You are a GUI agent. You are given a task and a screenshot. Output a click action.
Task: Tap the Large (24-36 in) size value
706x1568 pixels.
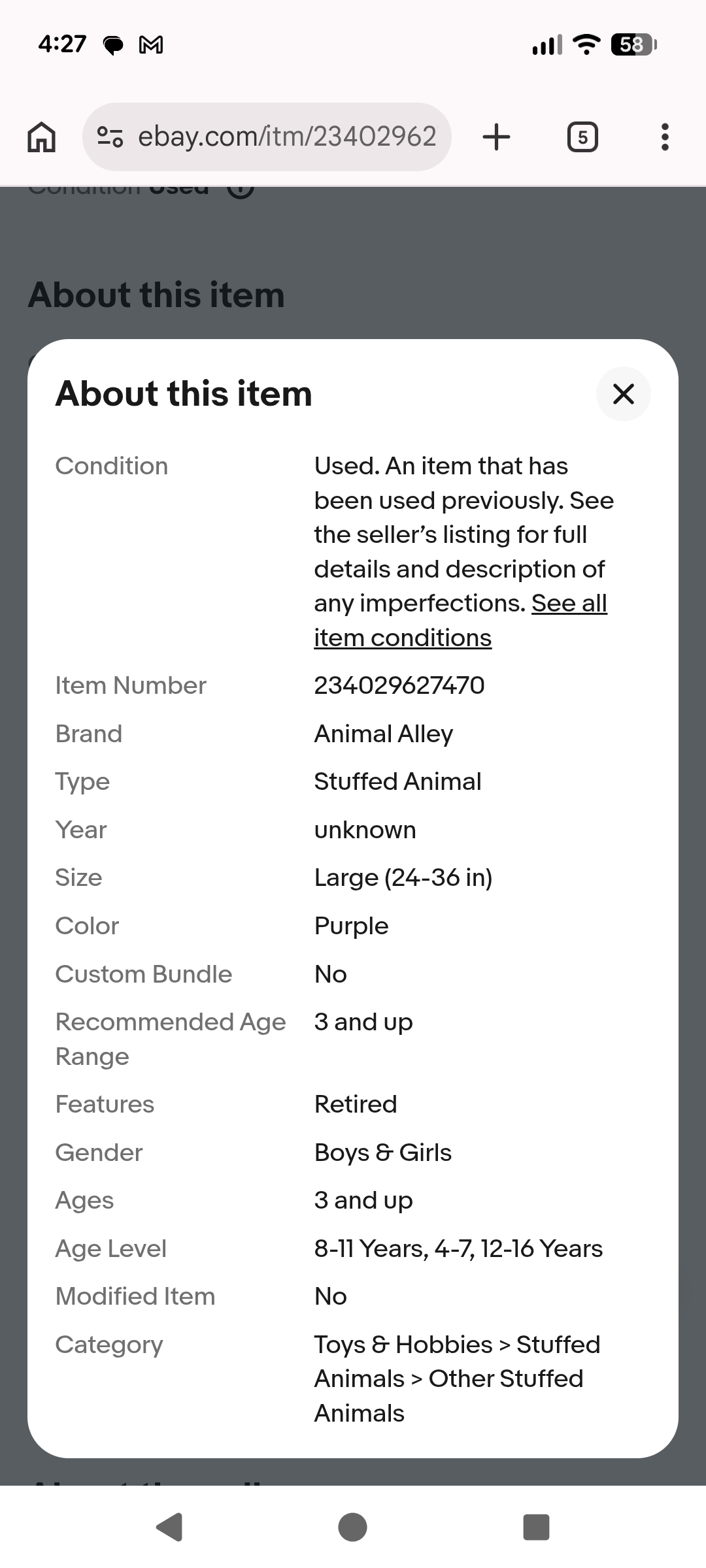tap(403, 877)
